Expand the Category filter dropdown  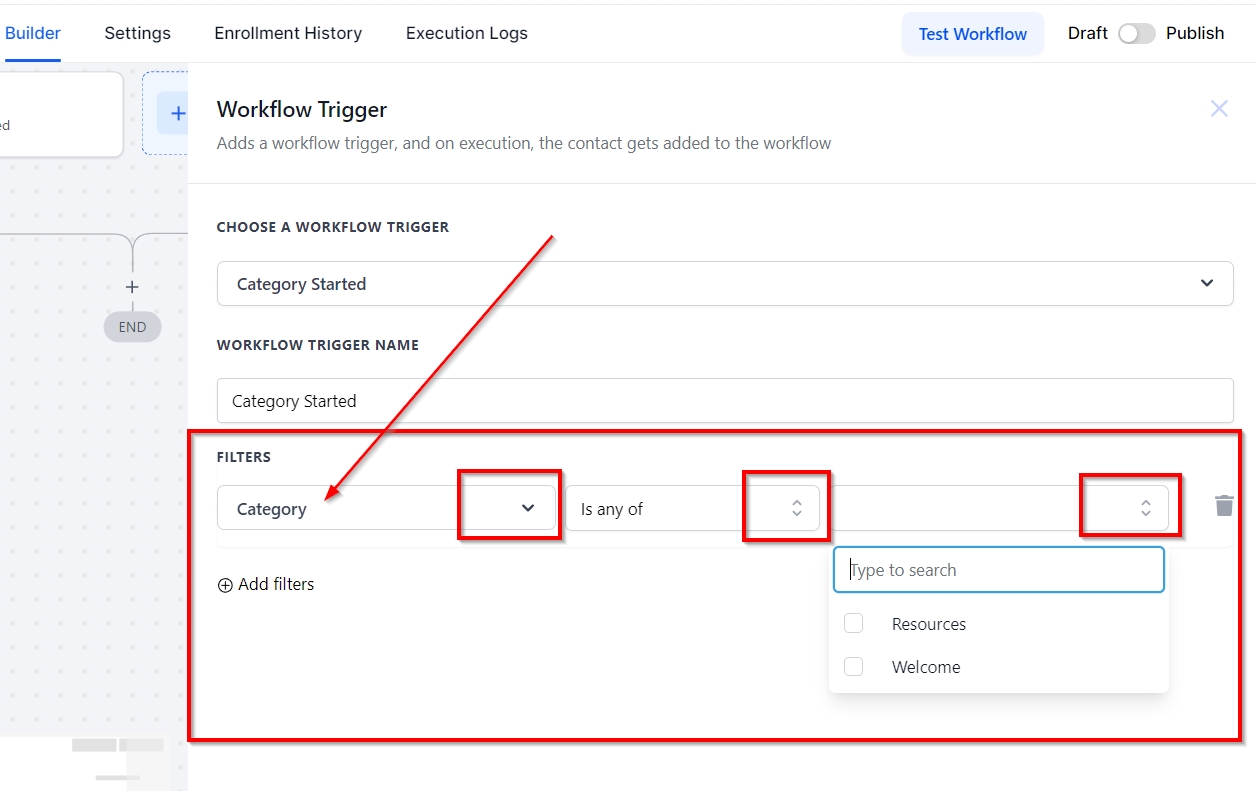pos(528,508)
